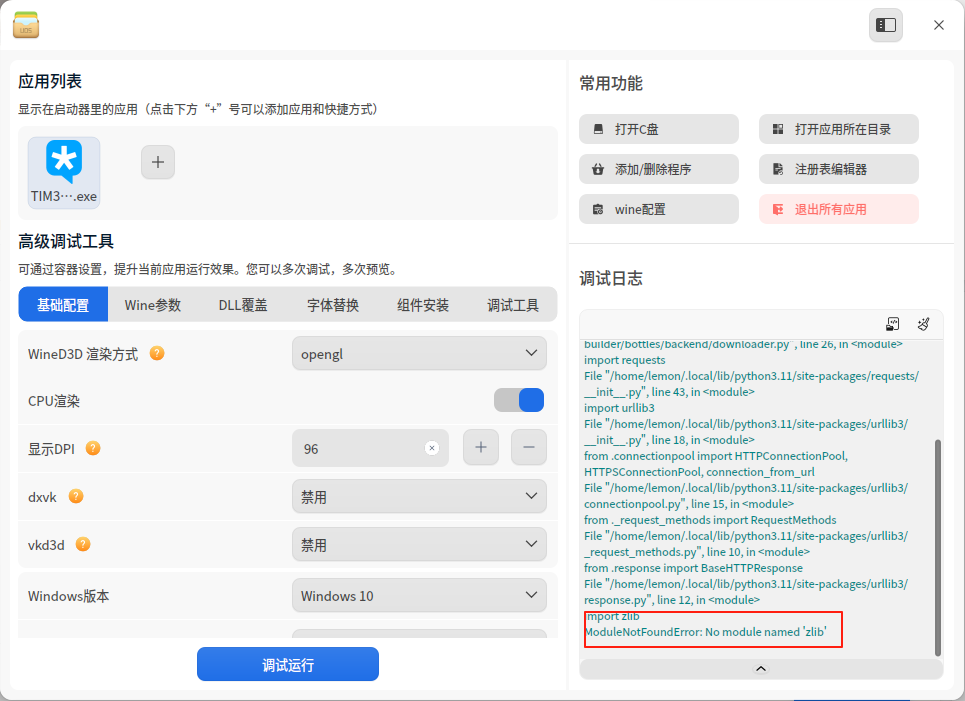Switch to the 组件安装 tab
This screenshot has height=701, width=965.
pyautogui.click(x=423, y=304)
